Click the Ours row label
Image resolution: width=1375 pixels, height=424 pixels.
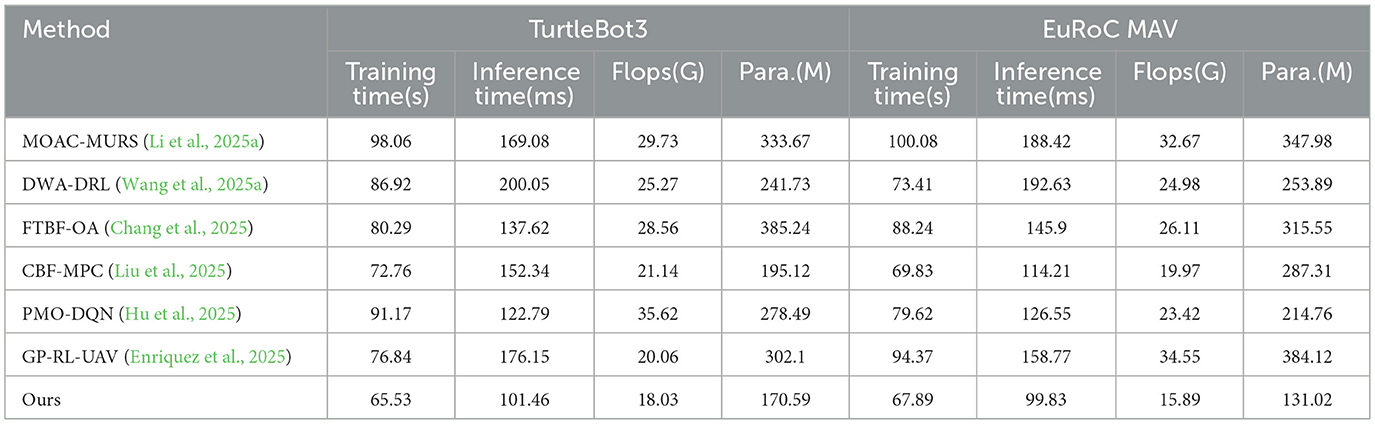click(42, 400)
